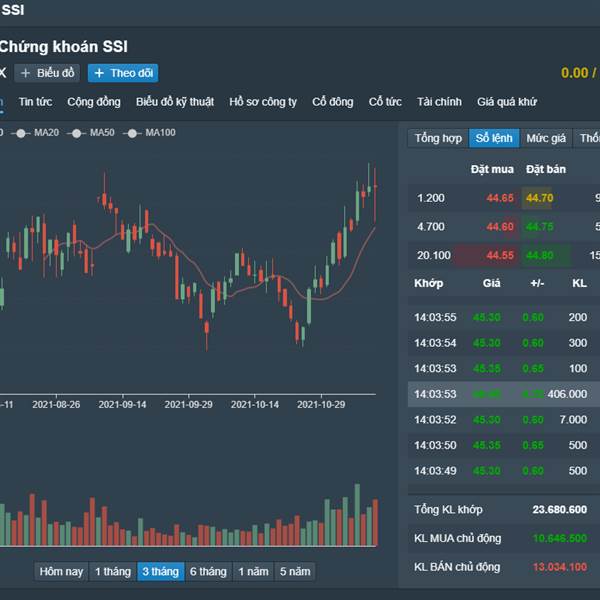The image size is (600, 600).
Task: Toggle the MA20 indicator
Action: tap(35, 133)
